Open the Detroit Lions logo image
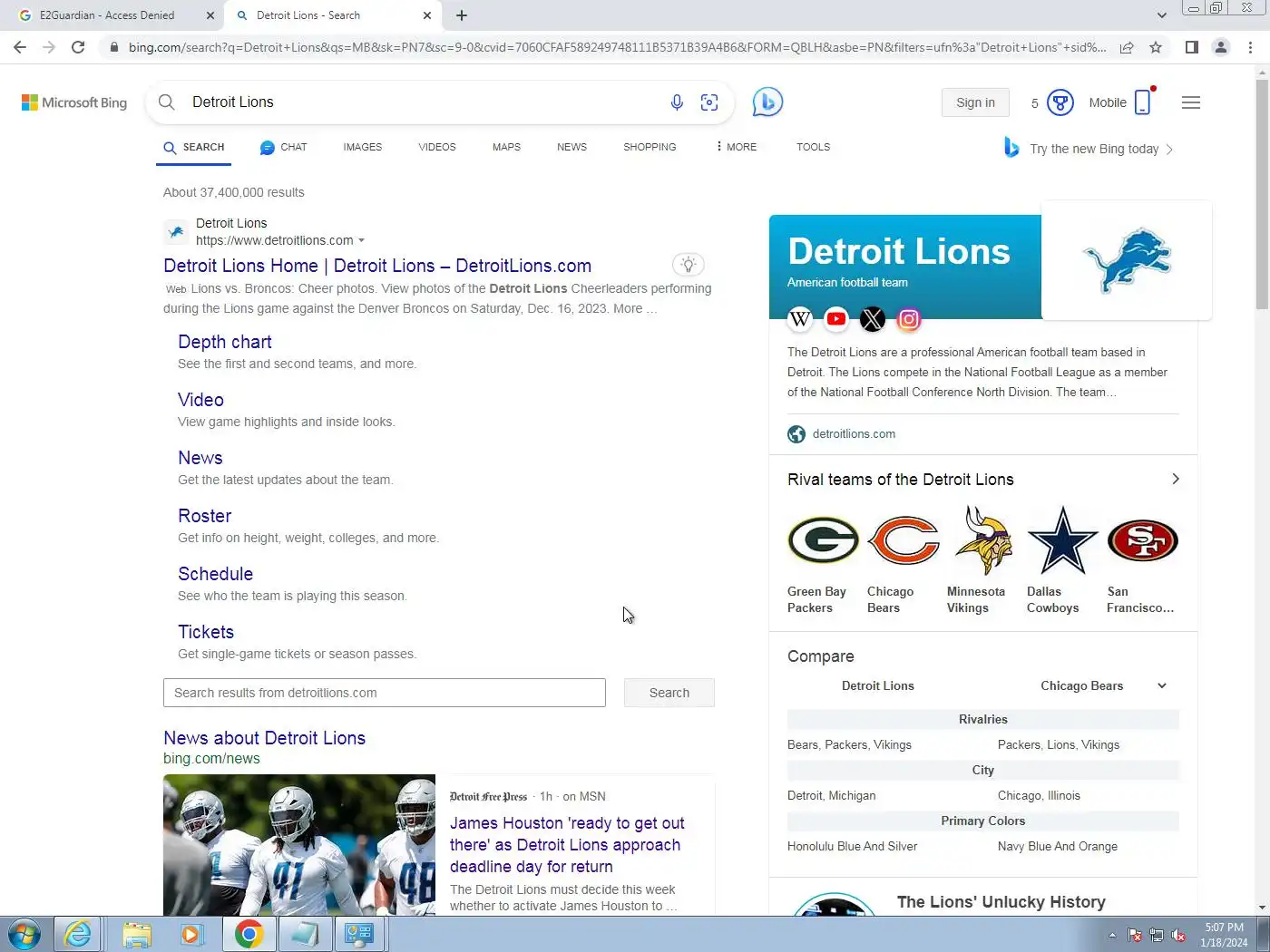The height and width of the screenshot is (952, 1270). pyautogui.click(x=1127, y=260)
